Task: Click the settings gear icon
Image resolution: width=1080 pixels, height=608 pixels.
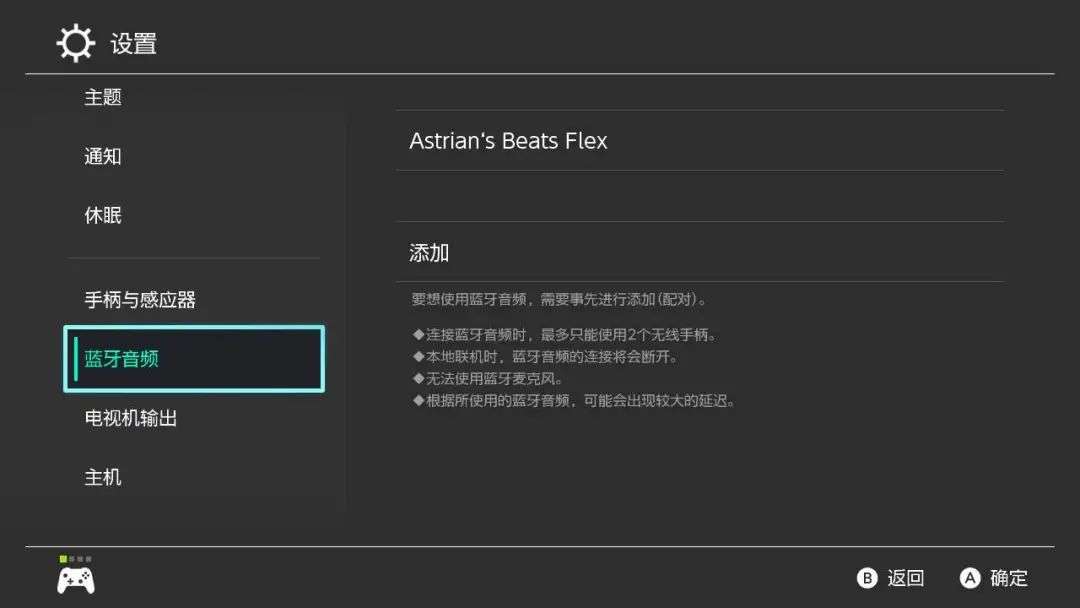Action: pyautogui.click(x=75, y=43)
